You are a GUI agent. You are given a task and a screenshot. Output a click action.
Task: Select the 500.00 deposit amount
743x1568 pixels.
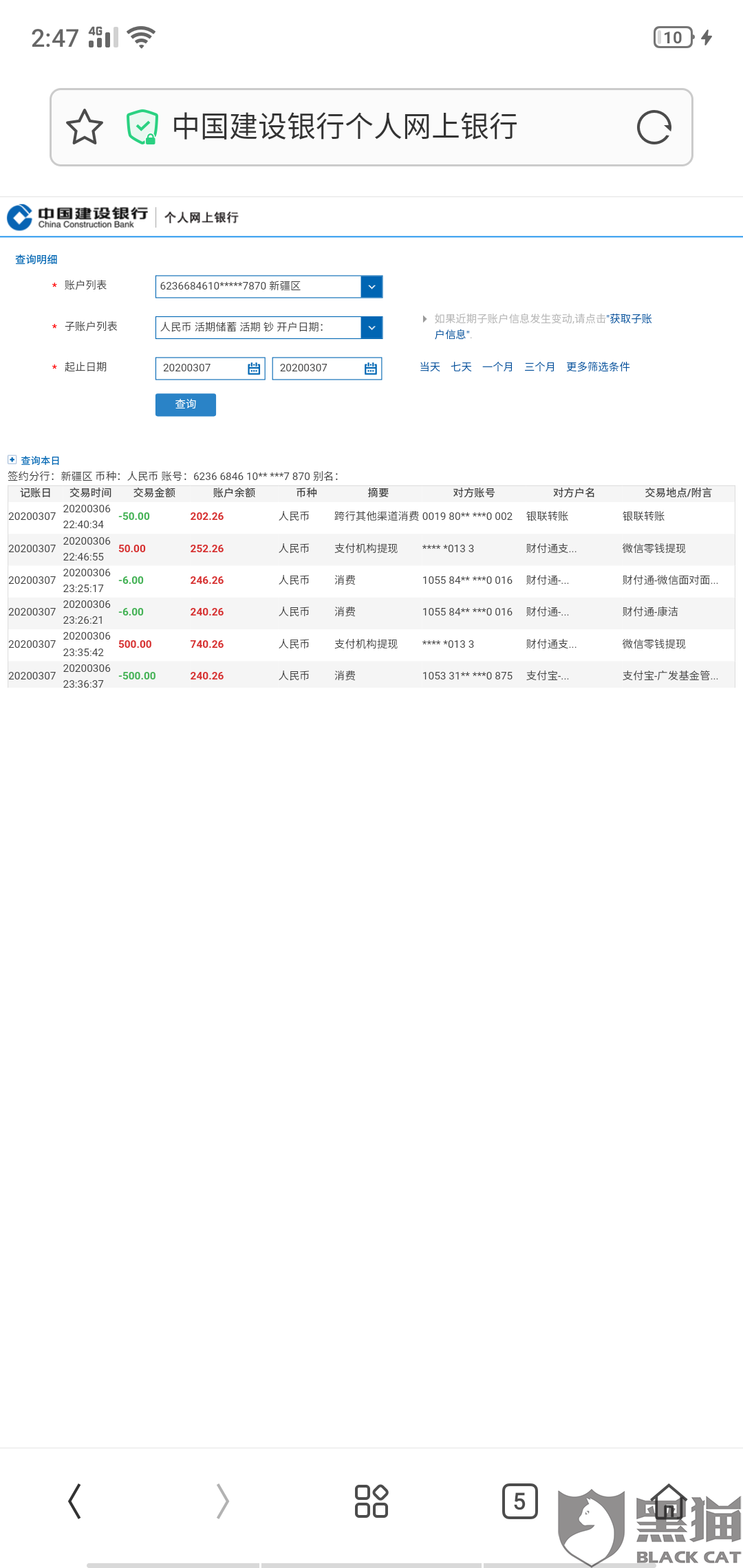tap(135, 644)
